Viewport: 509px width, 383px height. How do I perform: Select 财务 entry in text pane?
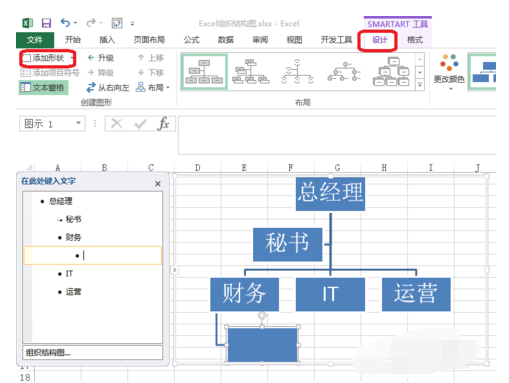pyautogui.click(x=73, y=237)
